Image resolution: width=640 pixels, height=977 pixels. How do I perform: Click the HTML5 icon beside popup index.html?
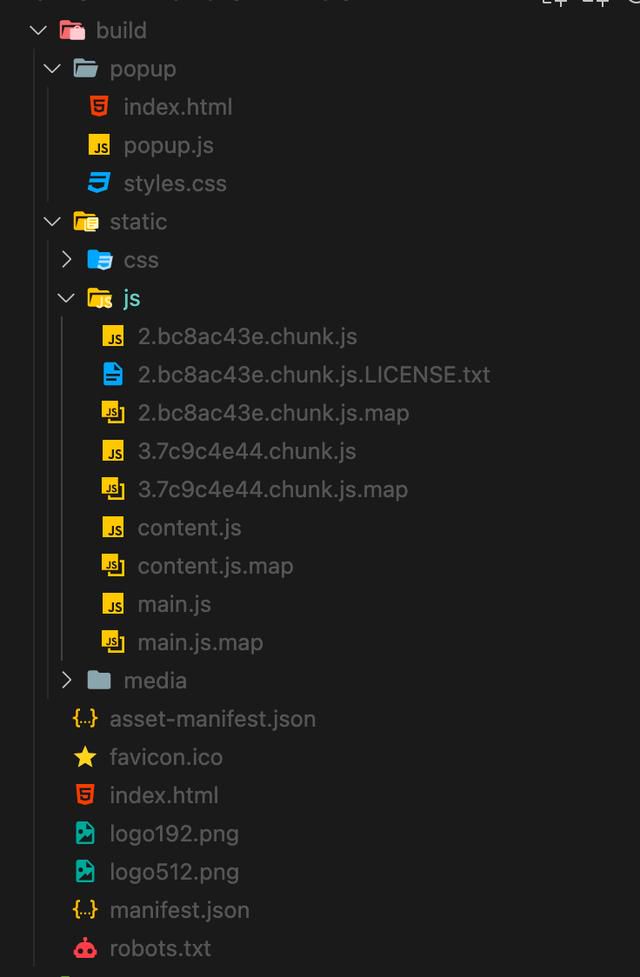click(98, 107)
